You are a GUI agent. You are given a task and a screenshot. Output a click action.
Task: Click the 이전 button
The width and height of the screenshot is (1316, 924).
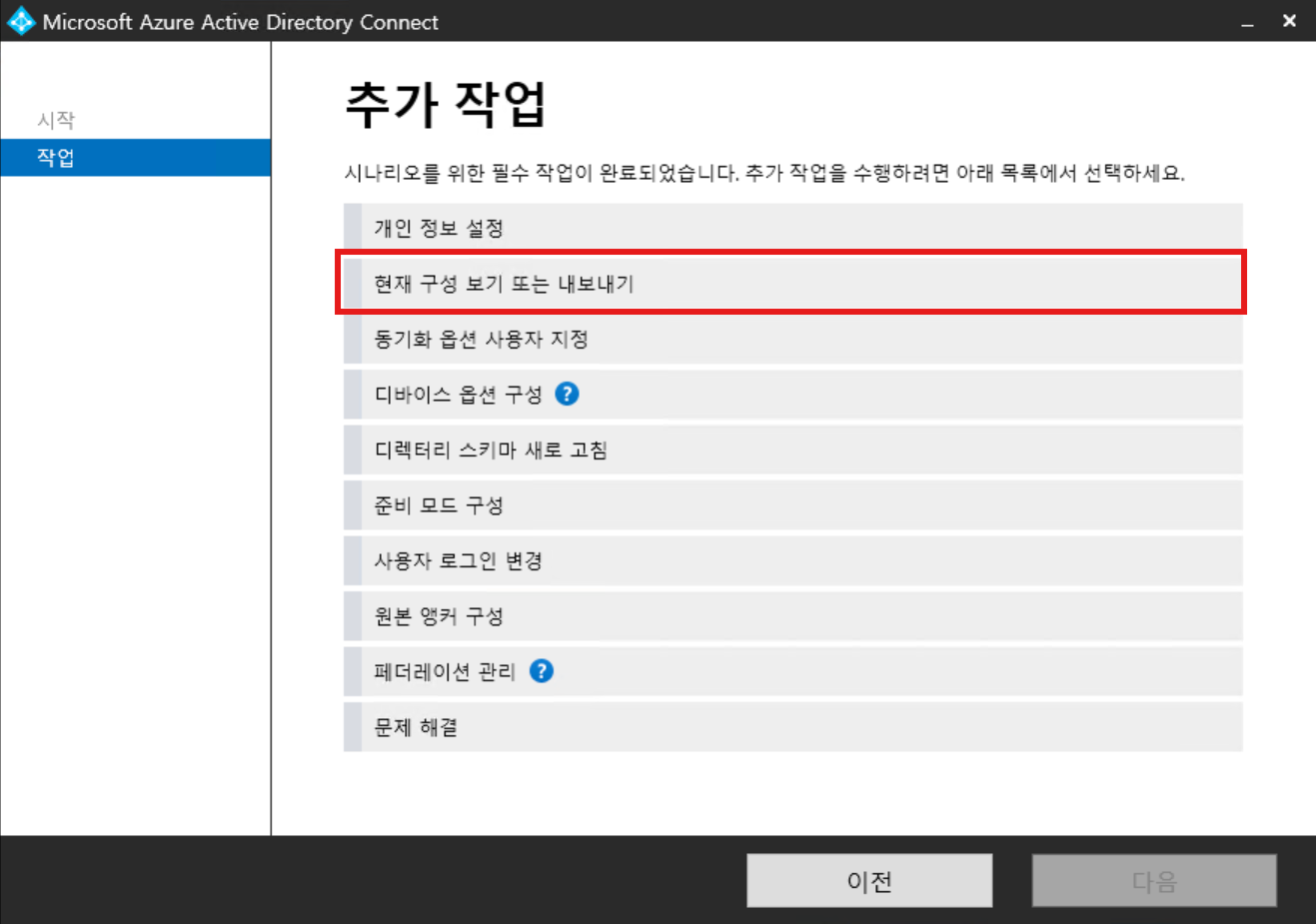coord(869,880)
